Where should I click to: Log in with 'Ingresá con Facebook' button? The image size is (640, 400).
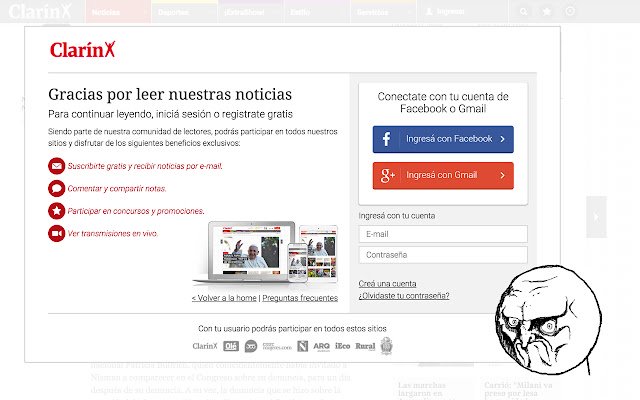pos(443,140)
